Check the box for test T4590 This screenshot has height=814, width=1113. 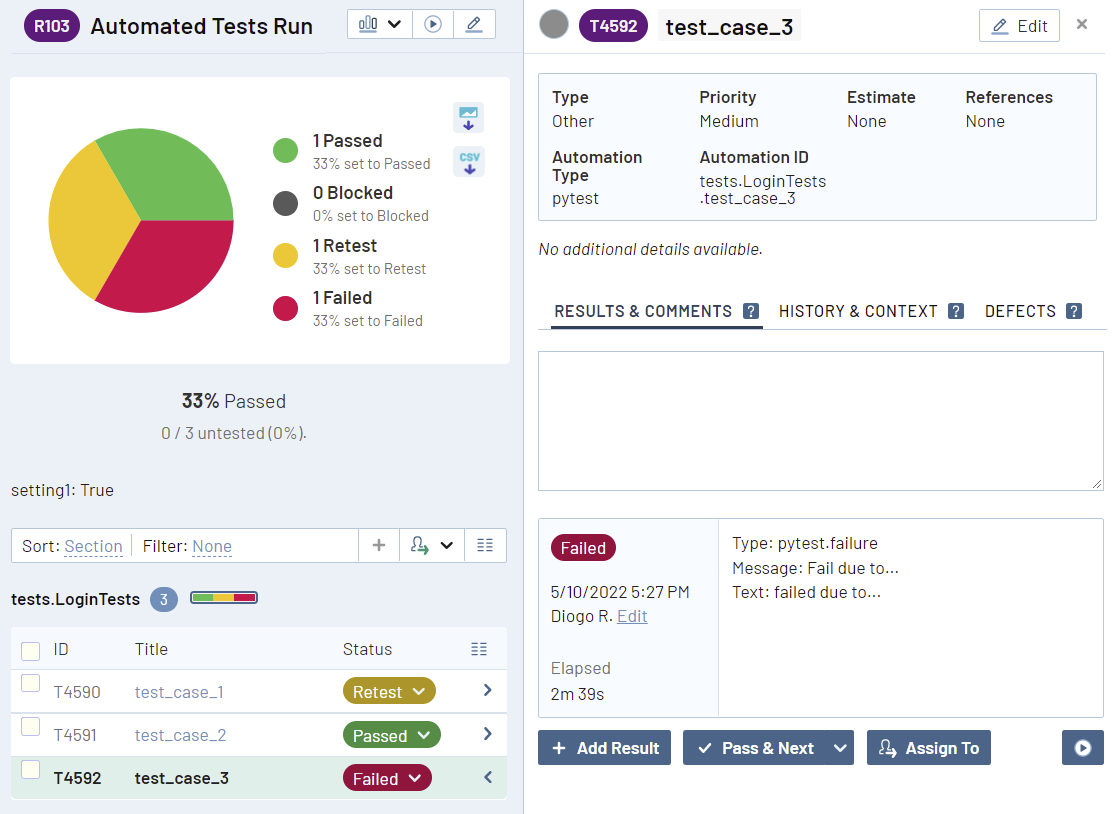coord(31,684)
